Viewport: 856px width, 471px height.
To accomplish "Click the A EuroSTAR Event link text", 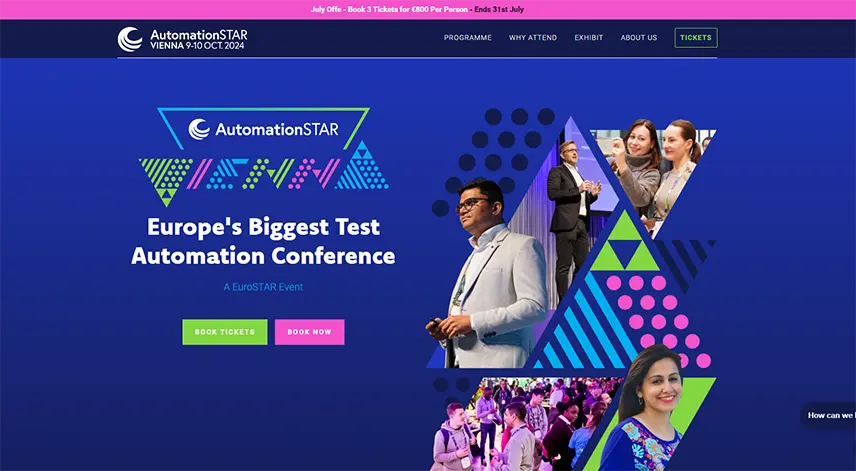I will pyautogui.click(x=263, y=287).
